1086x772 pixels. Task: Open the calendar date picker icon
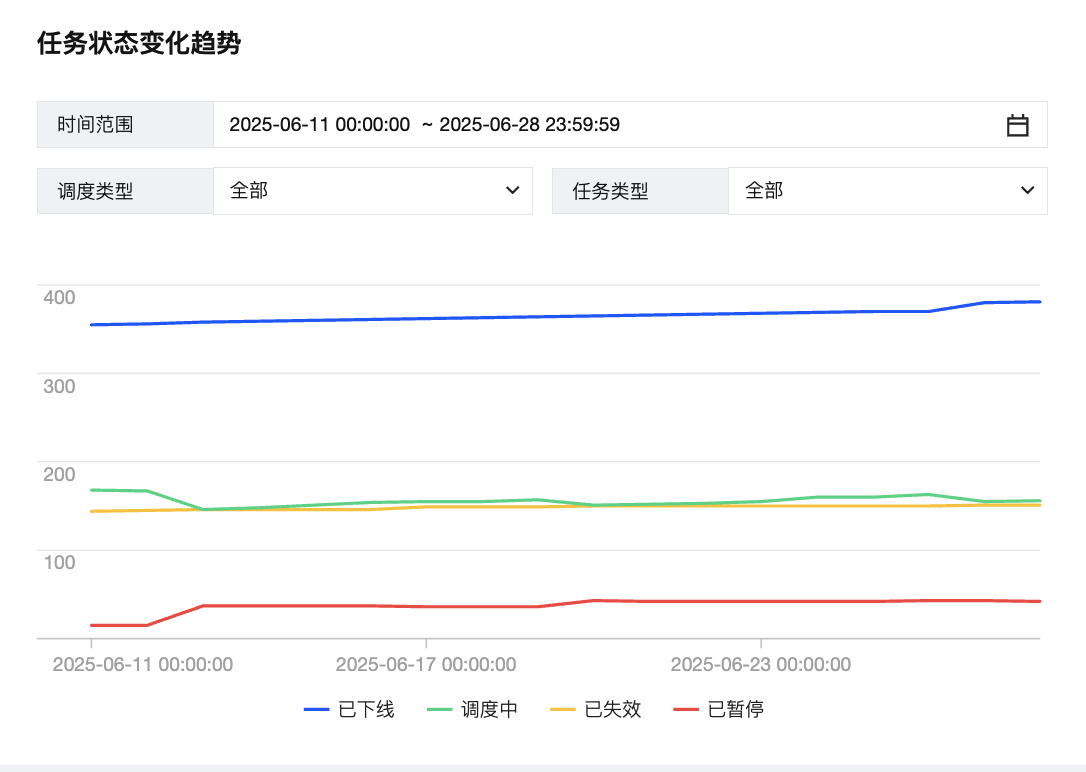pyautogui.click(x=1017, y=125)
